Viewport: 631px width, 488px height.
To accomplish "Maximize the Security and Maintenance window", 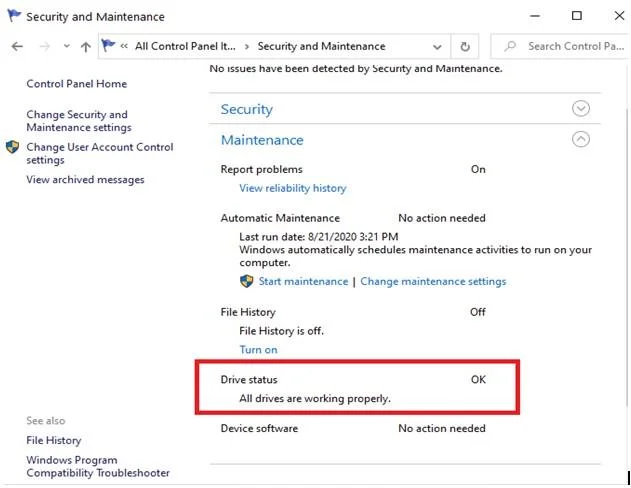I will click(x=577, y=16).
